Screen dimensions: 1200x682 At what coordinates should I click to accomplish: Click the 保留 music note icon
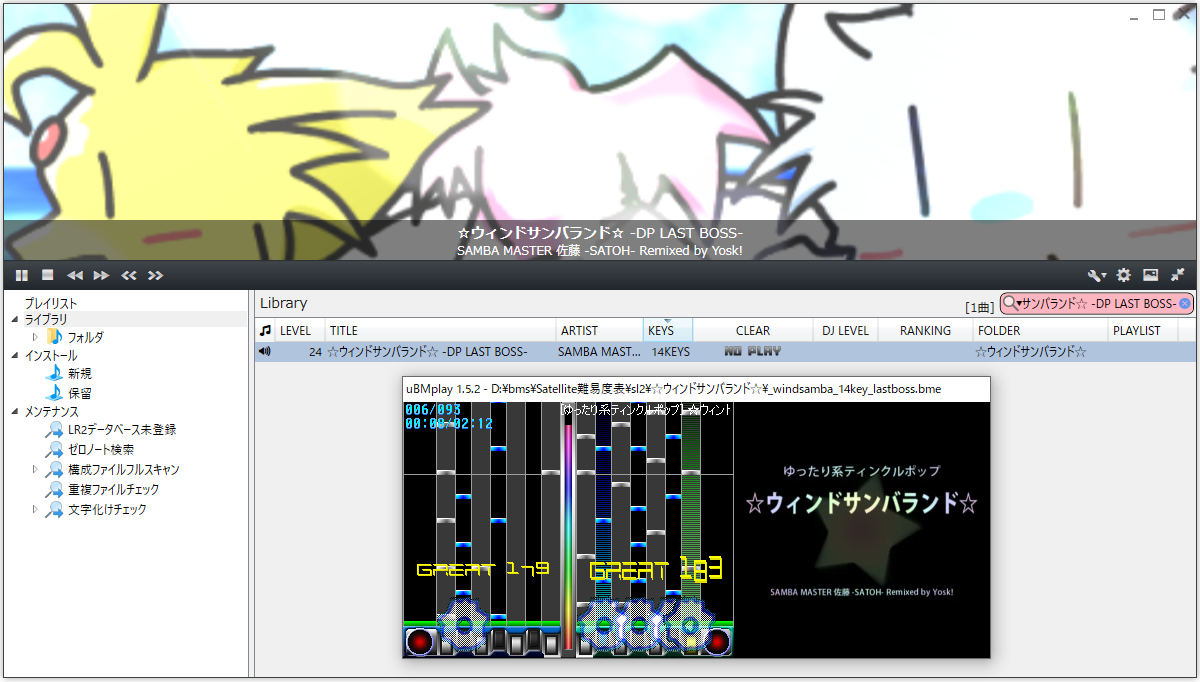pyautogui.click(x=54, y=393)
